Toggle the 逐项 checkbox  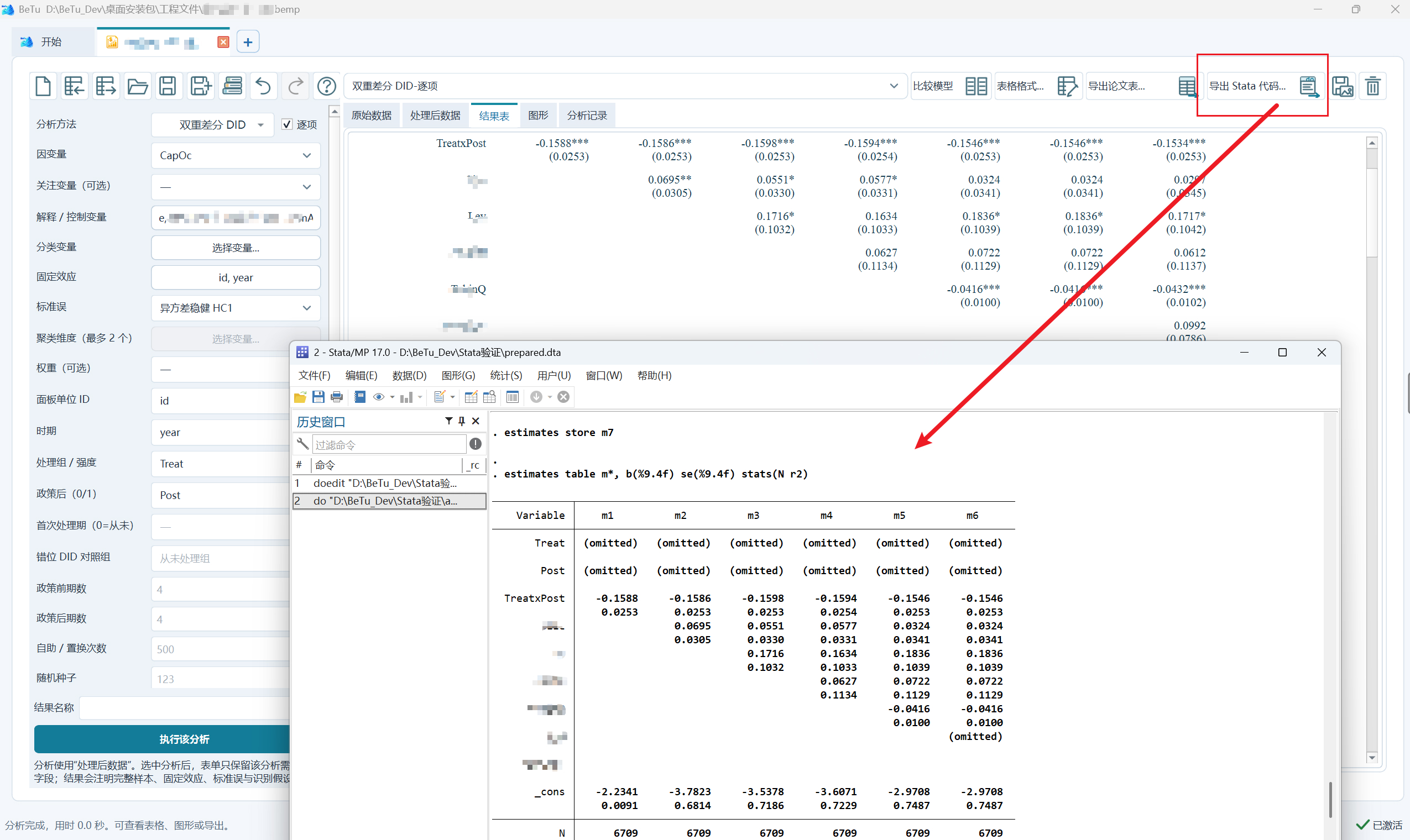(x=287, y=124)
